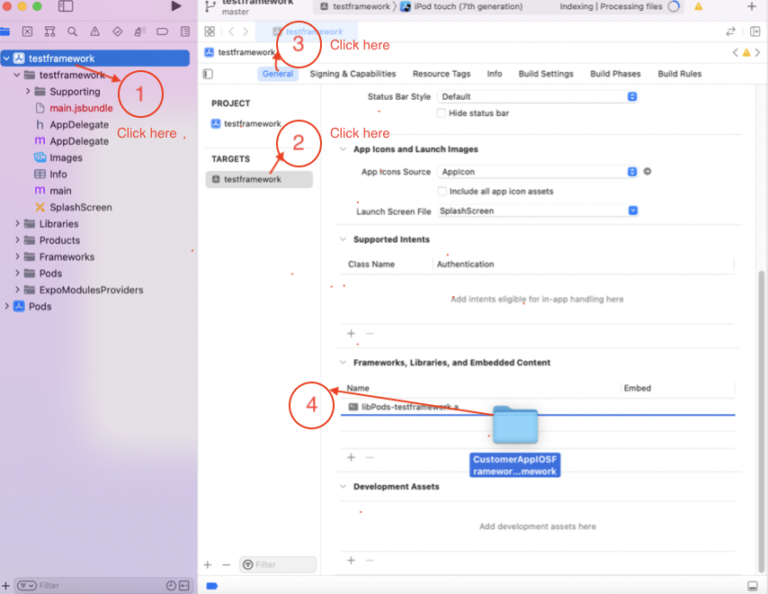Click the plus button in the title bar

(x=751, y=6)
